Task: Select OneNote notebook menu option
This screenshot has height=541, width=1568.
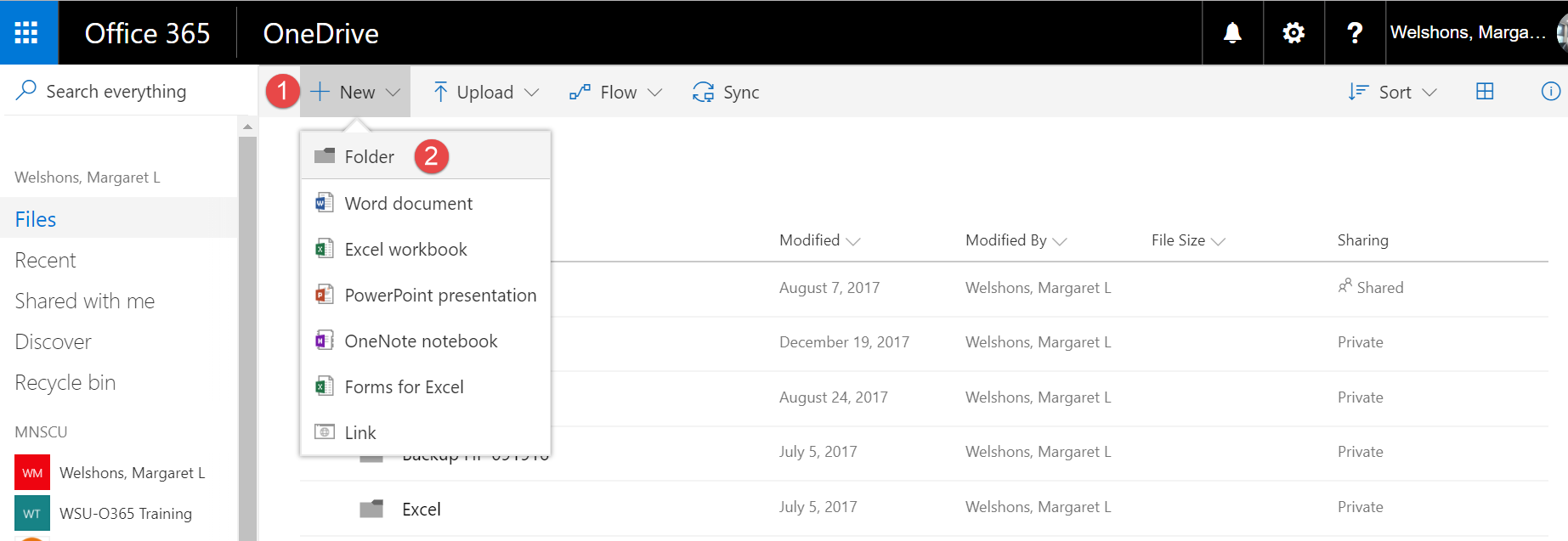Action: (x=421, y=341)
